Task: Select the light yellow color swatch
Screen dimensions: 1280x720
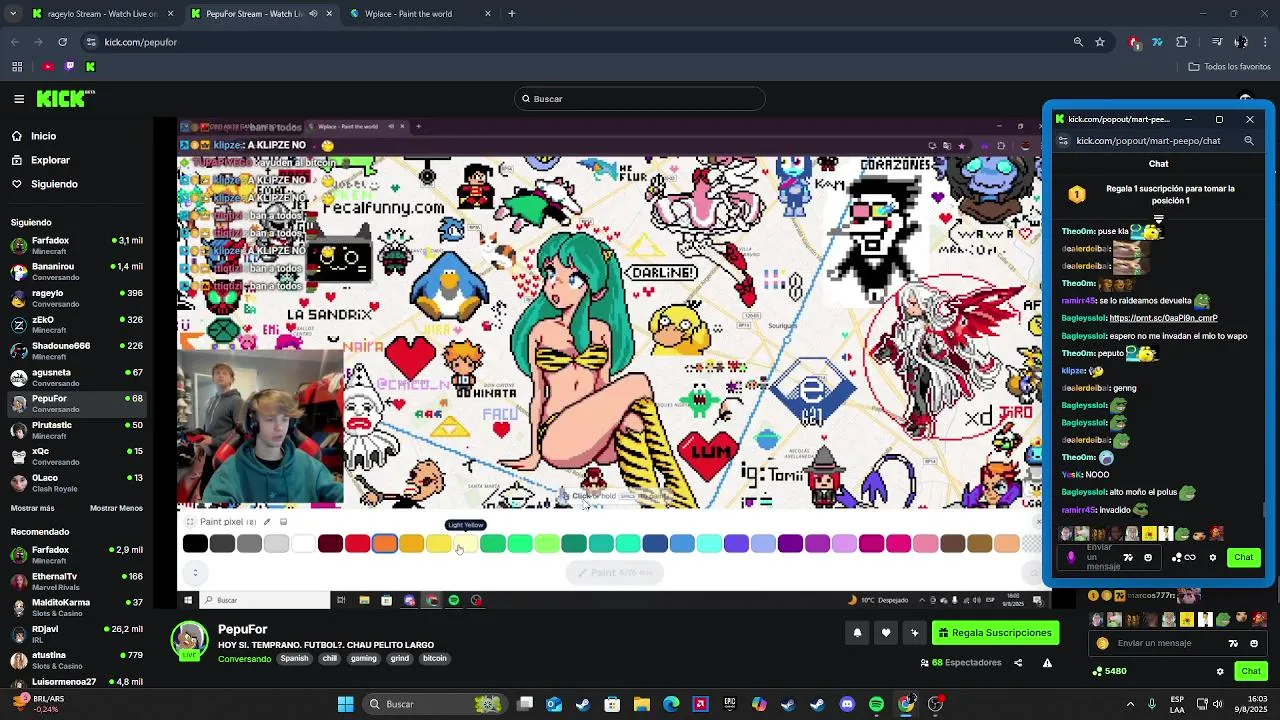Action: 465,543
